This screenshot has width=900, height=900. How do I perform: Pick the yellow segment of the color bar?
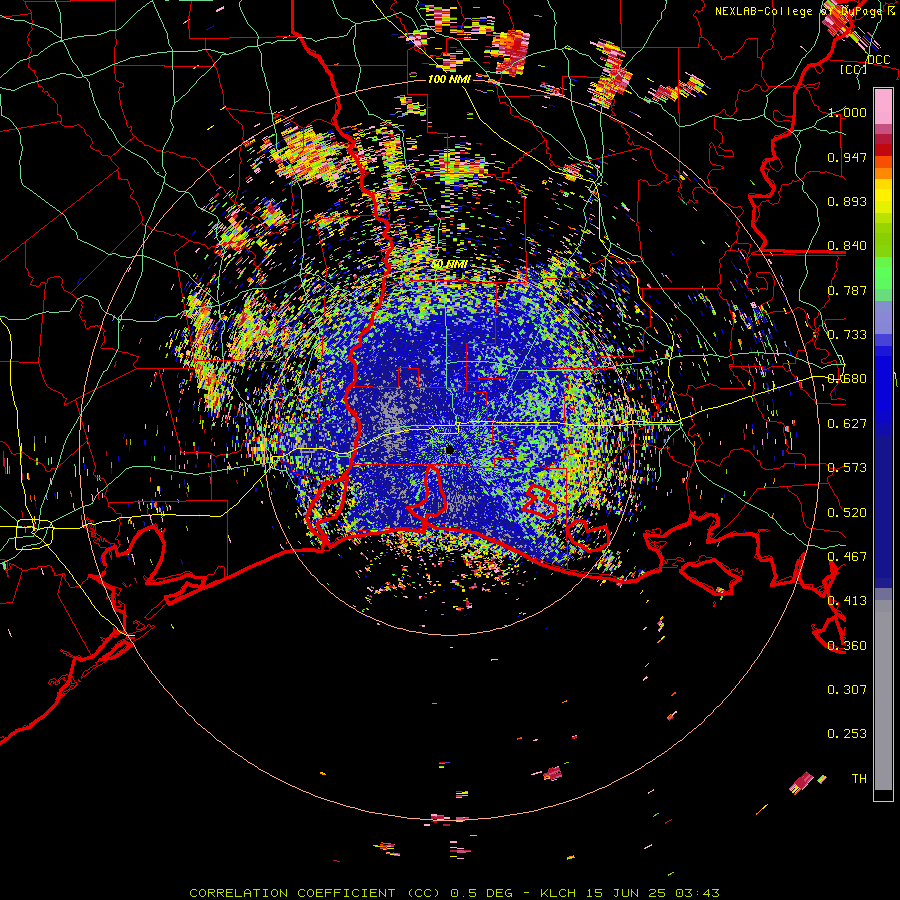point(883,196)
